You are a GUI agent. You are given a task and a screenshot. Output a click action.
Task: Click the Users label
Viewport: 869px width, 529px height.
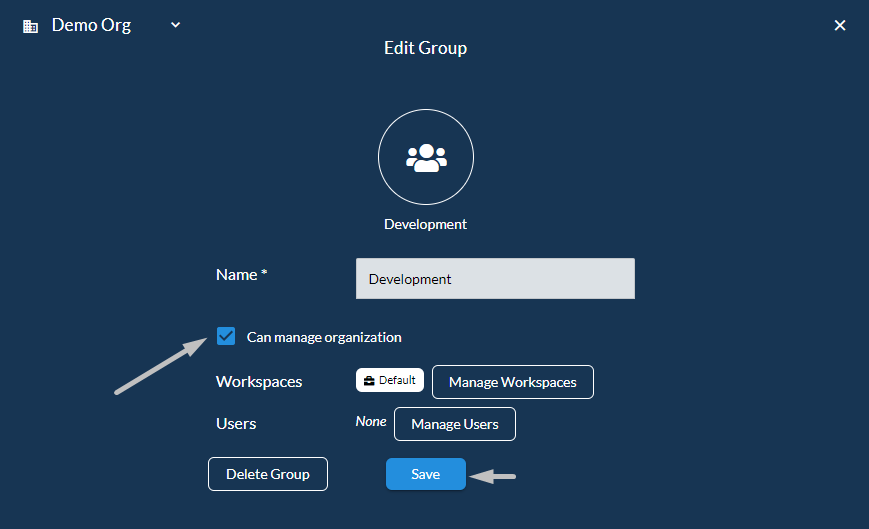pos(236,424)
